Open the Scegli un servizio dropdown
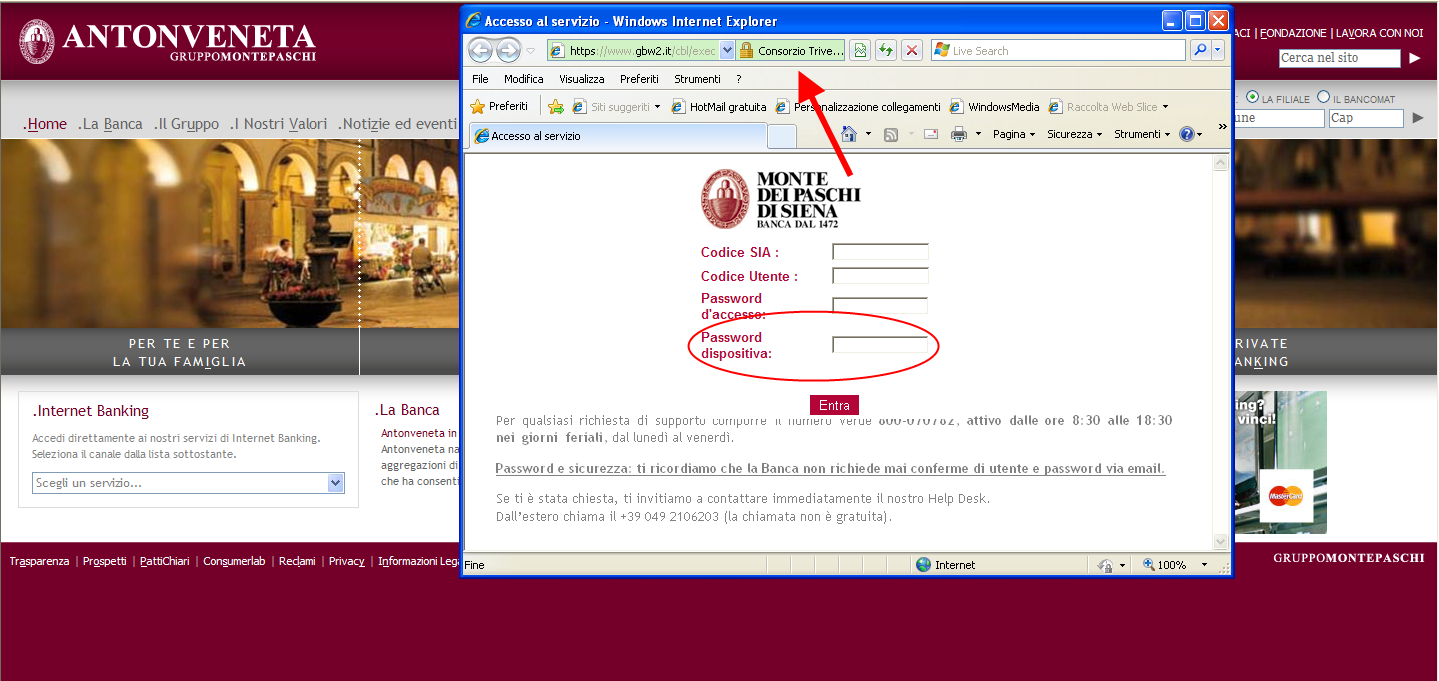The width and height of the screenshot is (1439, 681). coord(189,483)
